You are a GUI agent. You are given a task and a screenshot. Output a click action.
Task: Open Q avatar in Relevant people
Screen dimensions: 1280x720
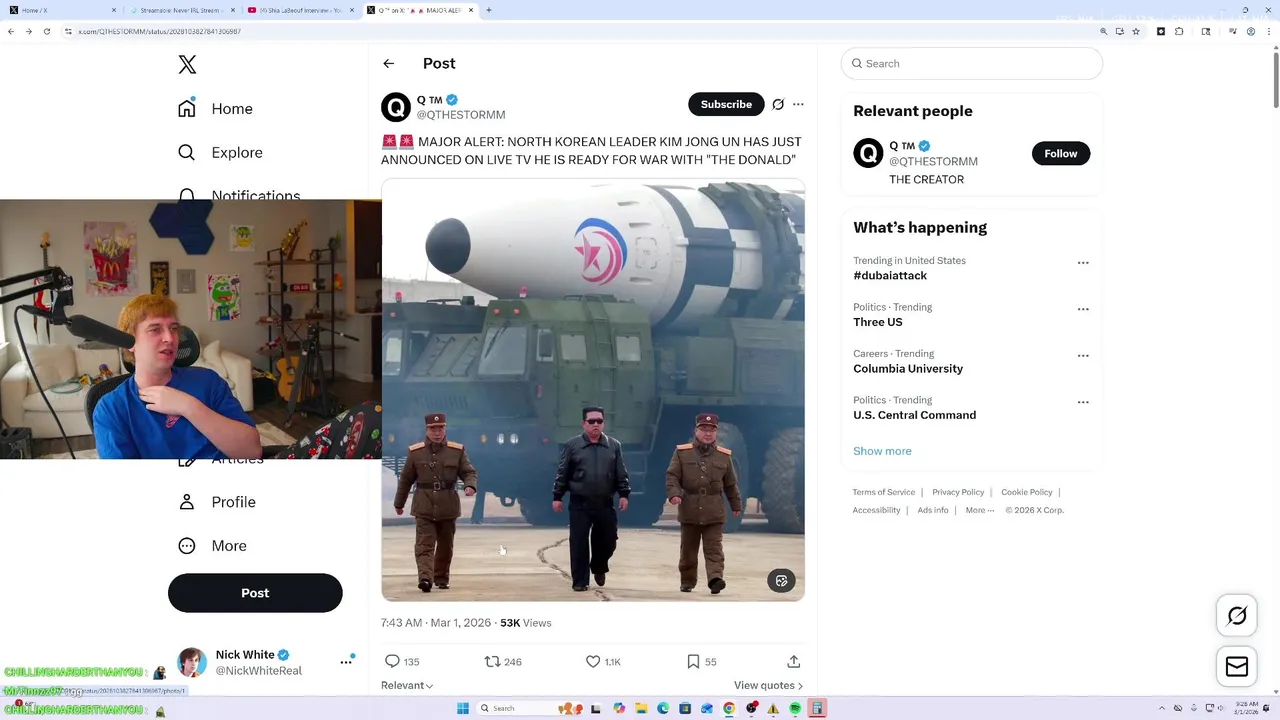(x=868, y=153)
